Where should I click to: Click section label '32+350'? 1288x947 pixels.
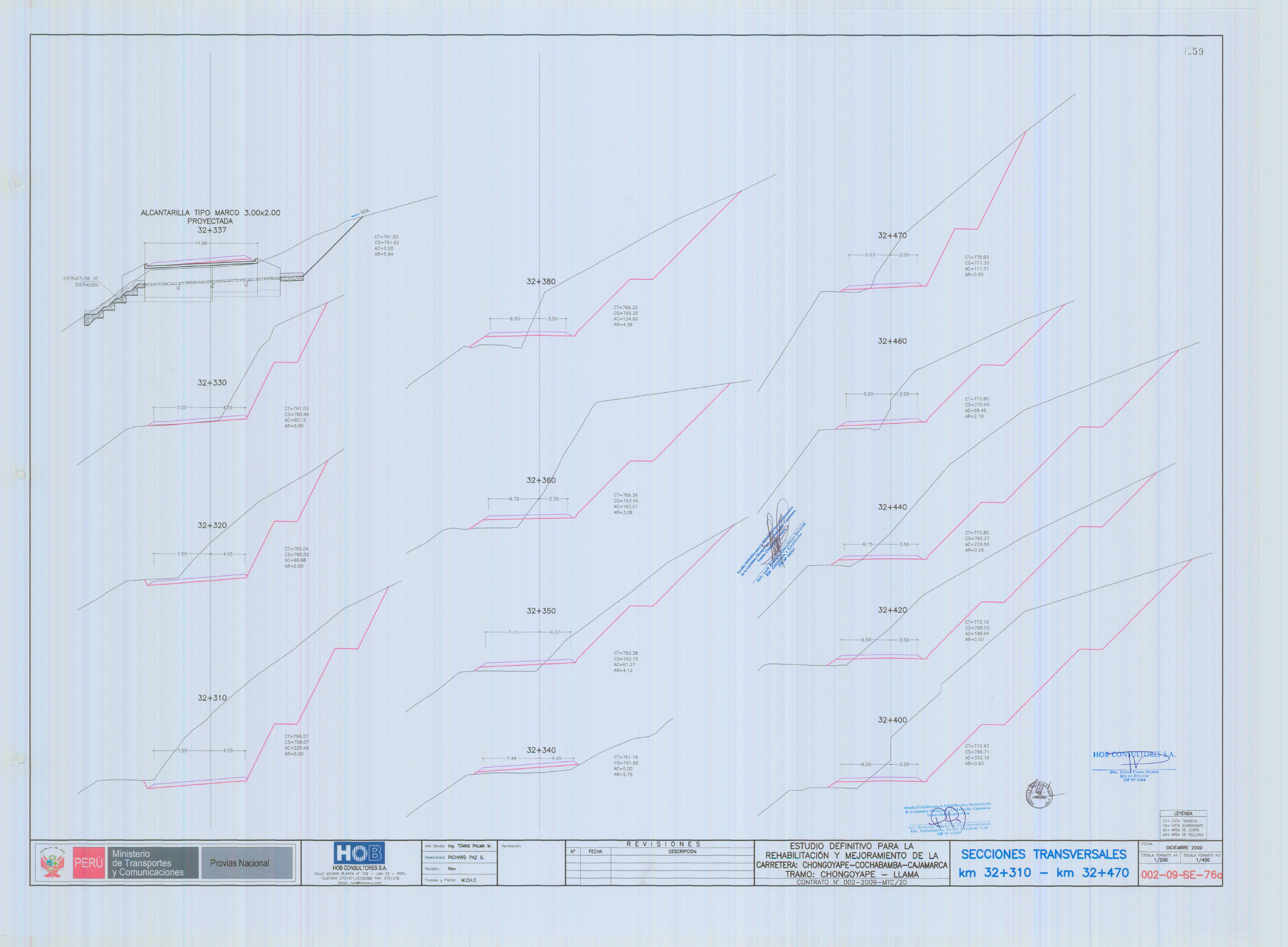pyautogui.click(x=541, y=611)
